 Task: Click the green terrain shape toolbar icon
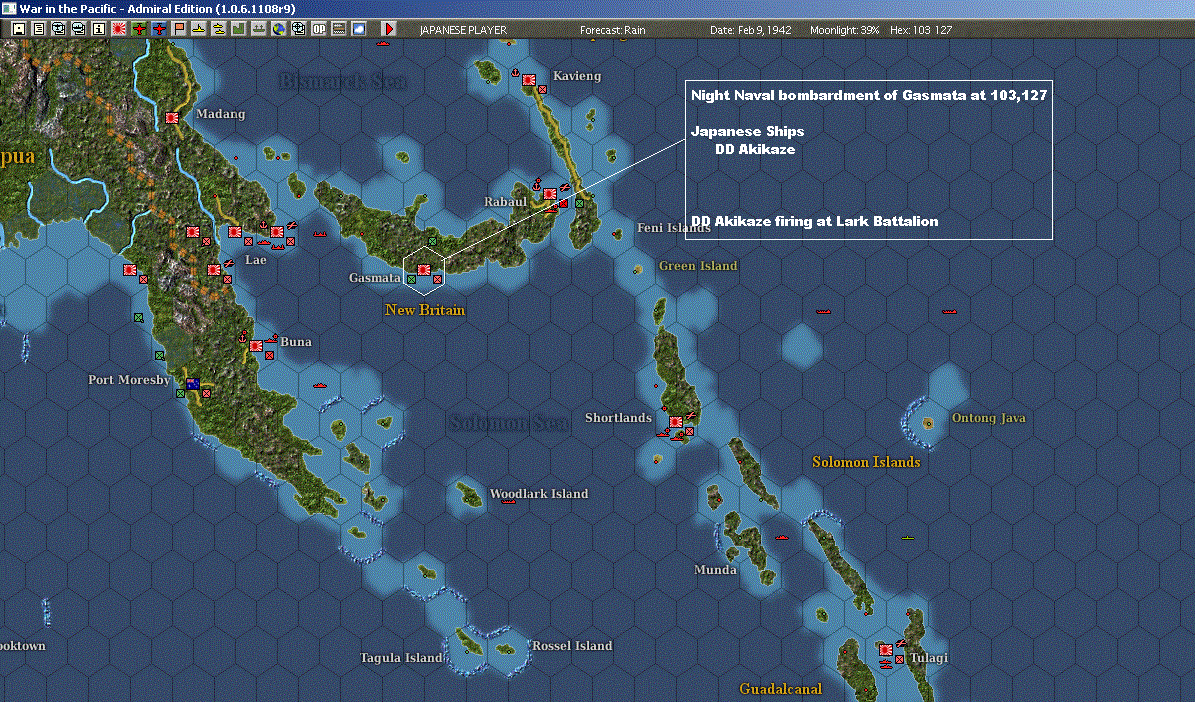239,29
